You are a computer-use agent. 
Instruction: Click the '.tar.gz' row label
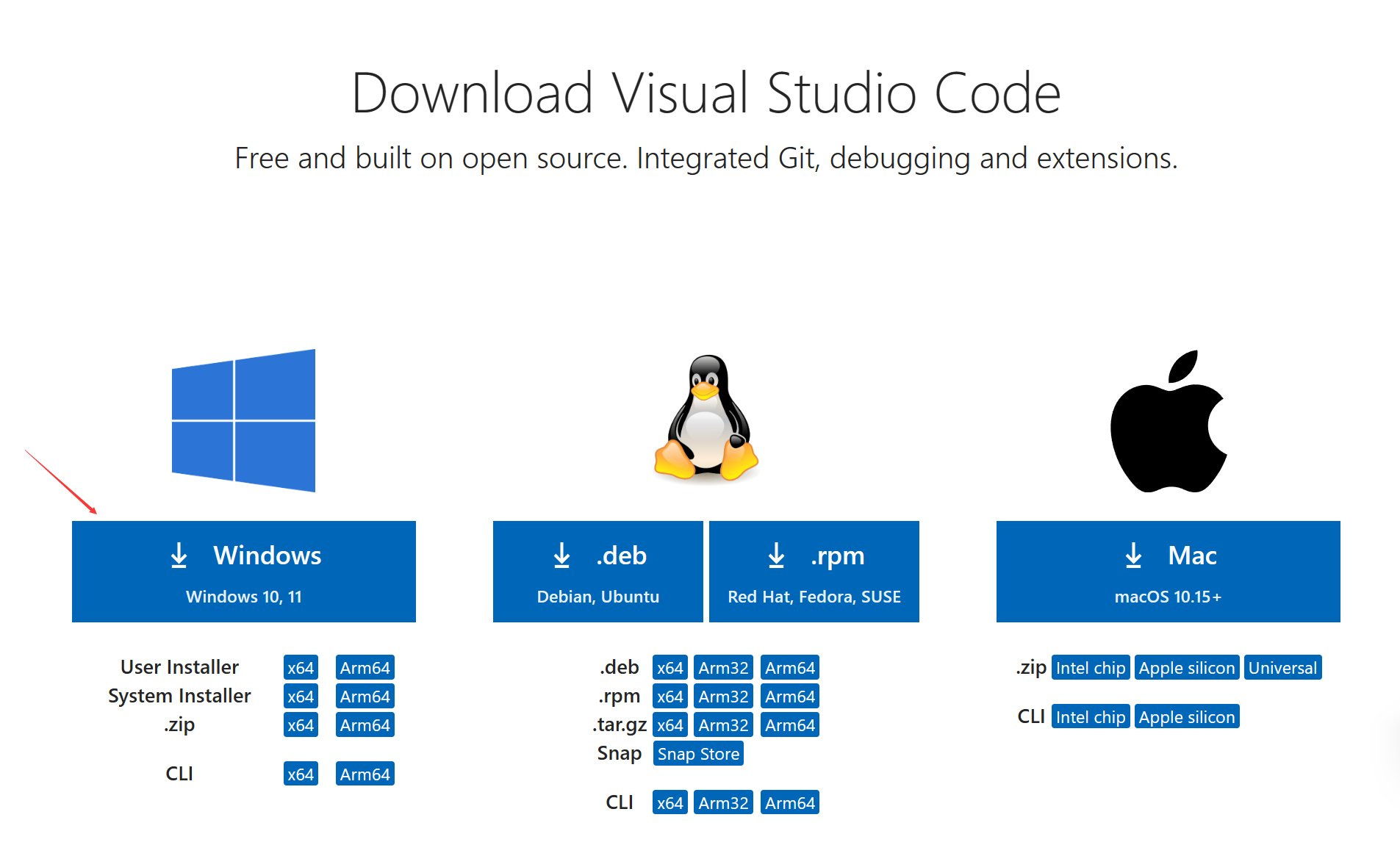point(620,724)
